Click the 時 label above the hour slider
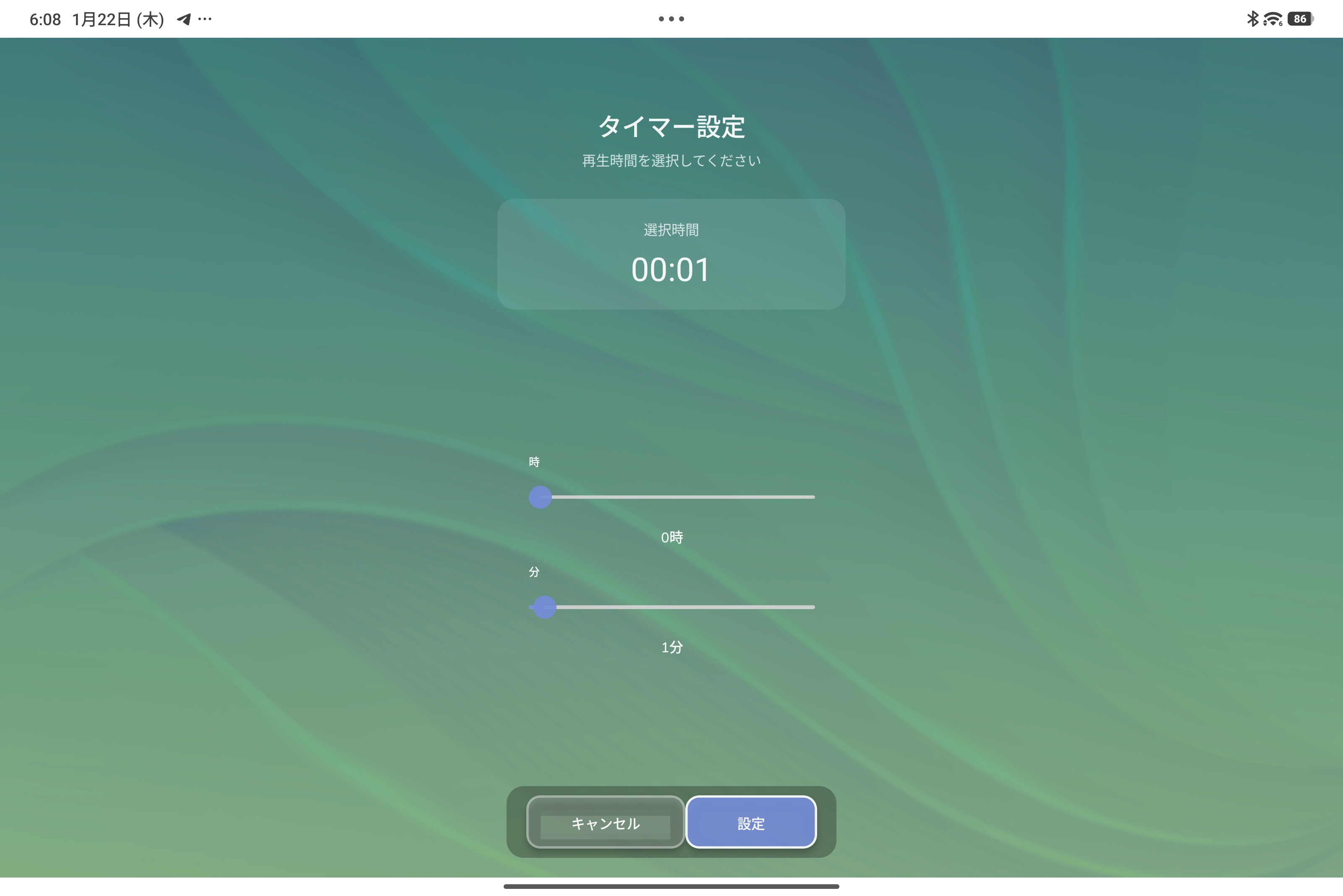This screenshot has height=896, width=1343. (534, 462)
